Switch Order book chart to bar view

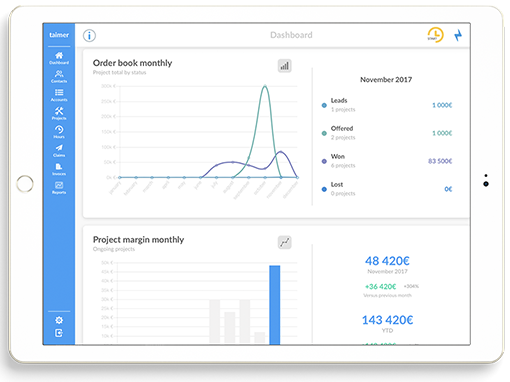click(284, 66)
